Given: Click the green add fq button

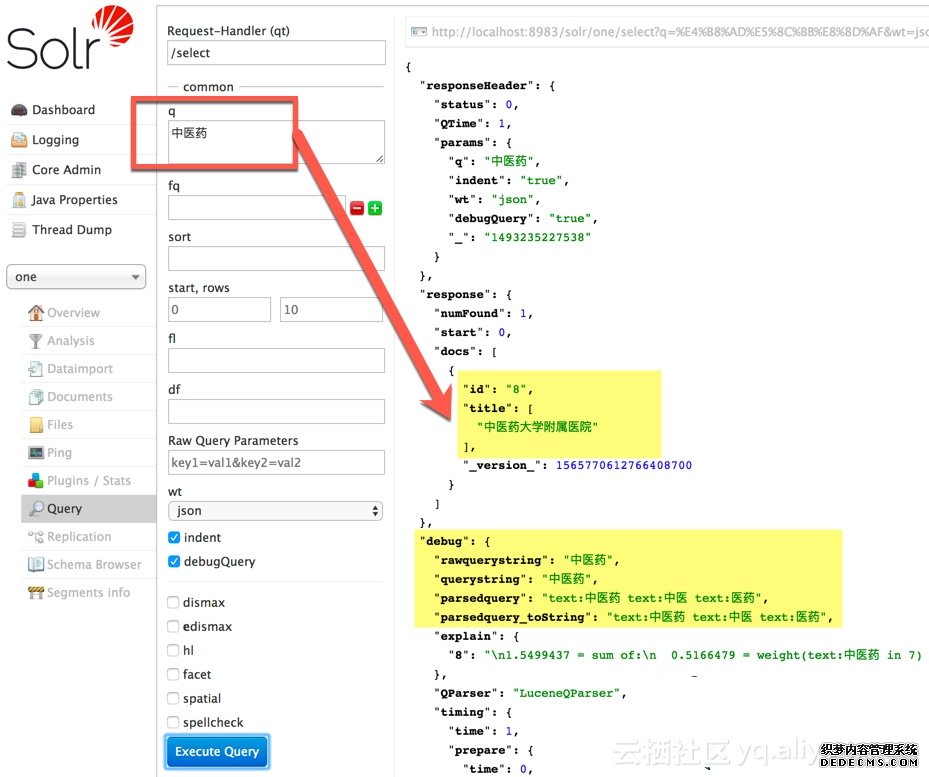Looking at the screenshot, I should click(x=375, y=208).
